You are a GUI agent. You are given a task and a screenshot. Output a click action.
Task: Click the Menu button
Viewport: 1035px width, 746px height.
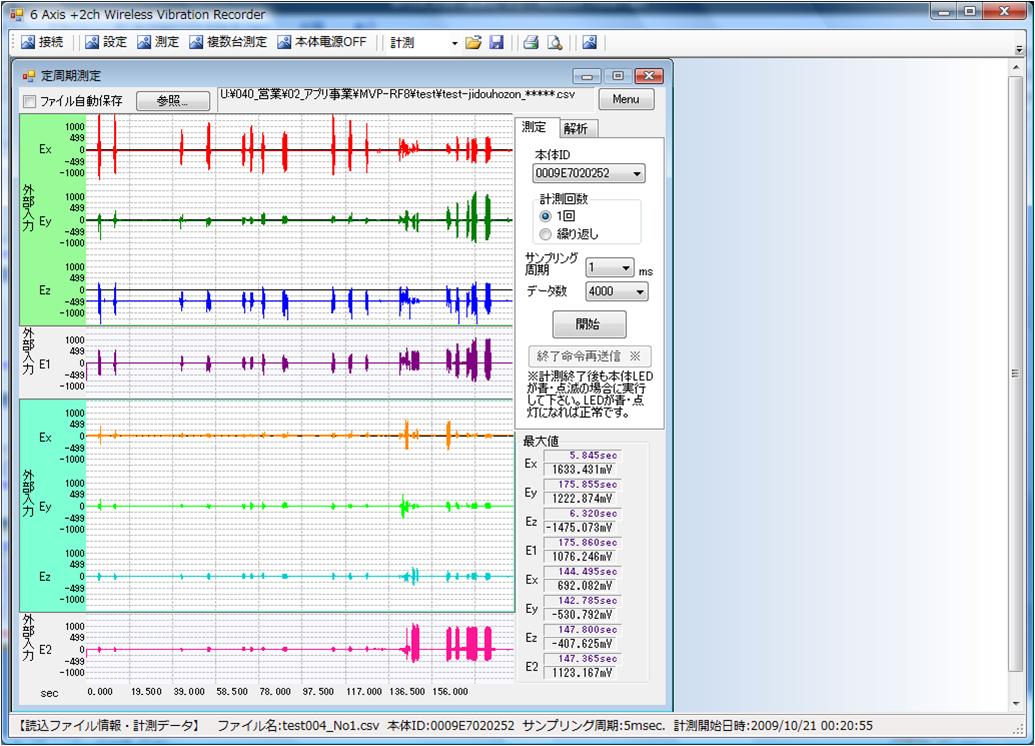(626, 99)
